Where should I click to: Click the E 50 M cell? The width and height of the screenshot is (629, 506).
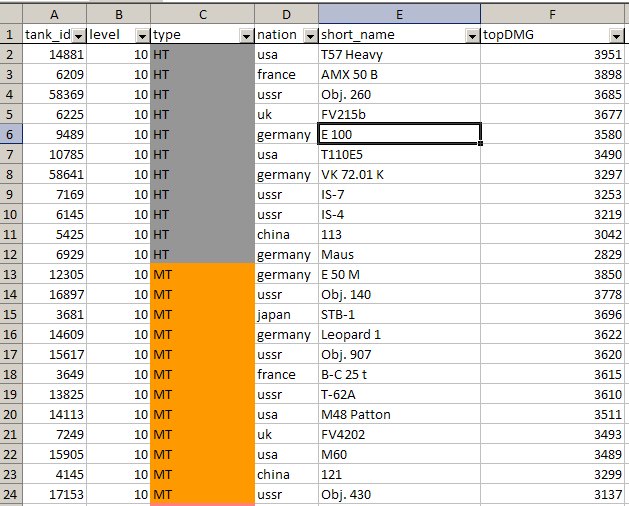coord(400,274)
